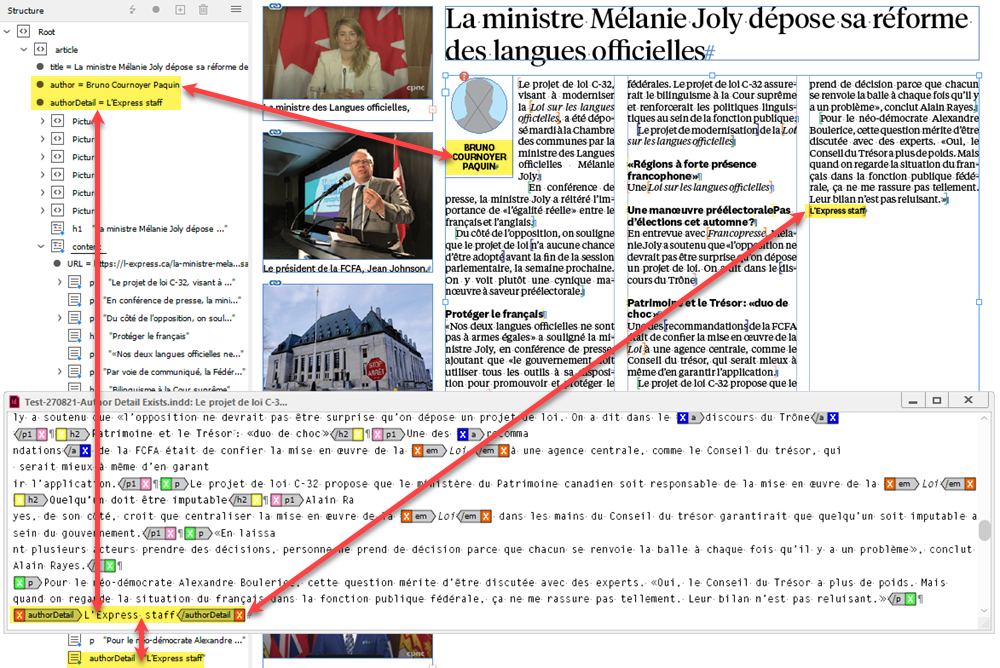Minimize the Story Editor window

pos(913,400)
